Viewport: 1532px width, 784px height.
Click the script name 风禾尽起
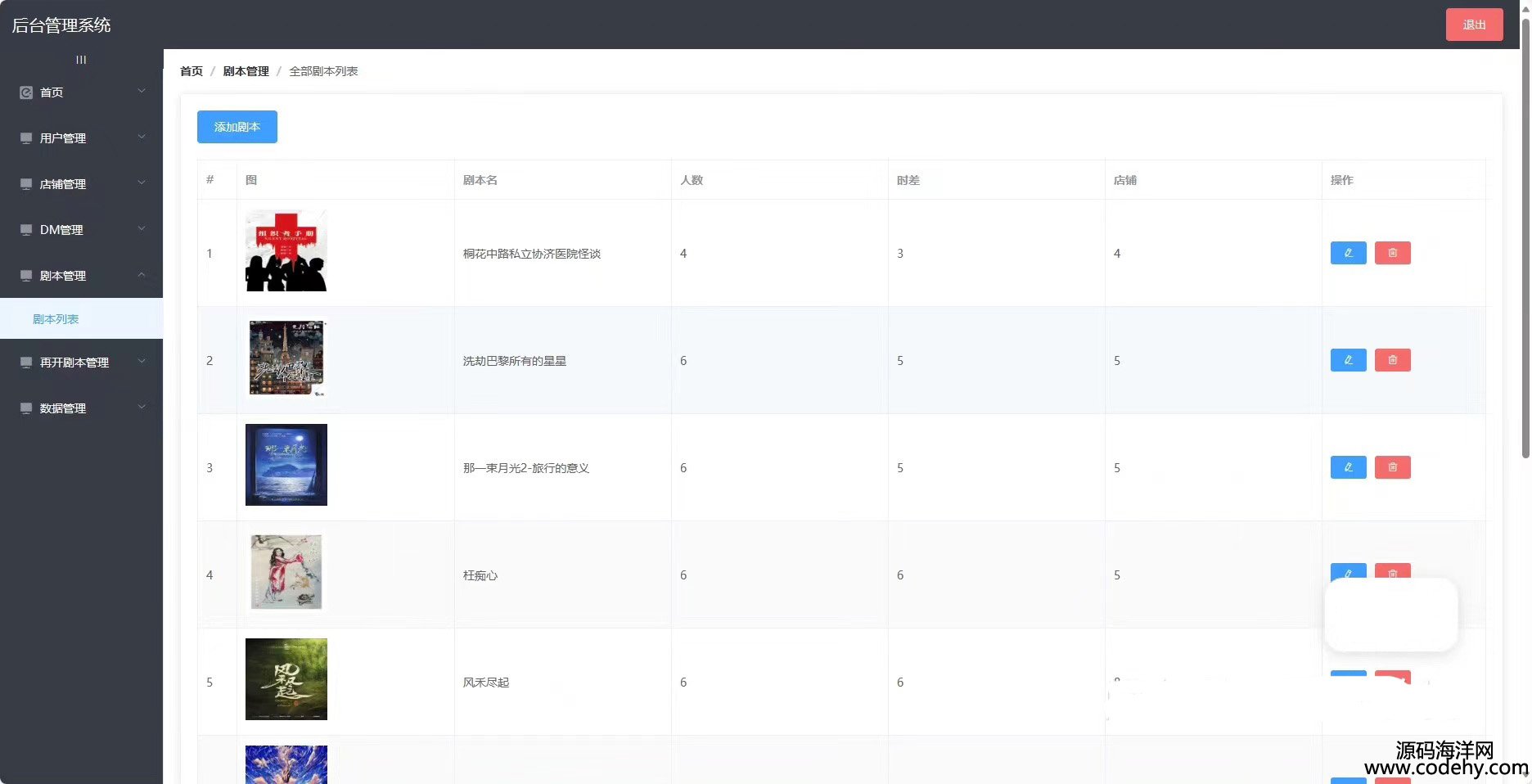click(x=486, y=683)
